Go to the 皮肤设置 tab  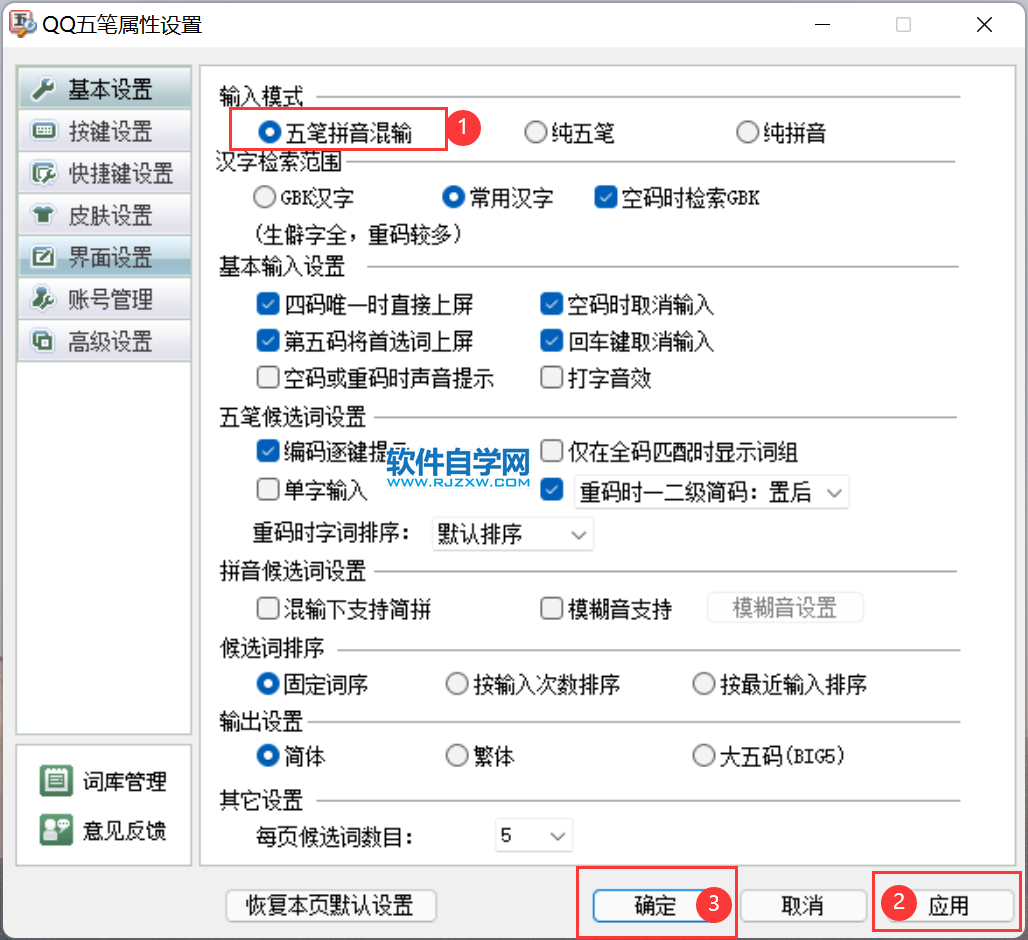pyautogui.click(x=105, y=215)
